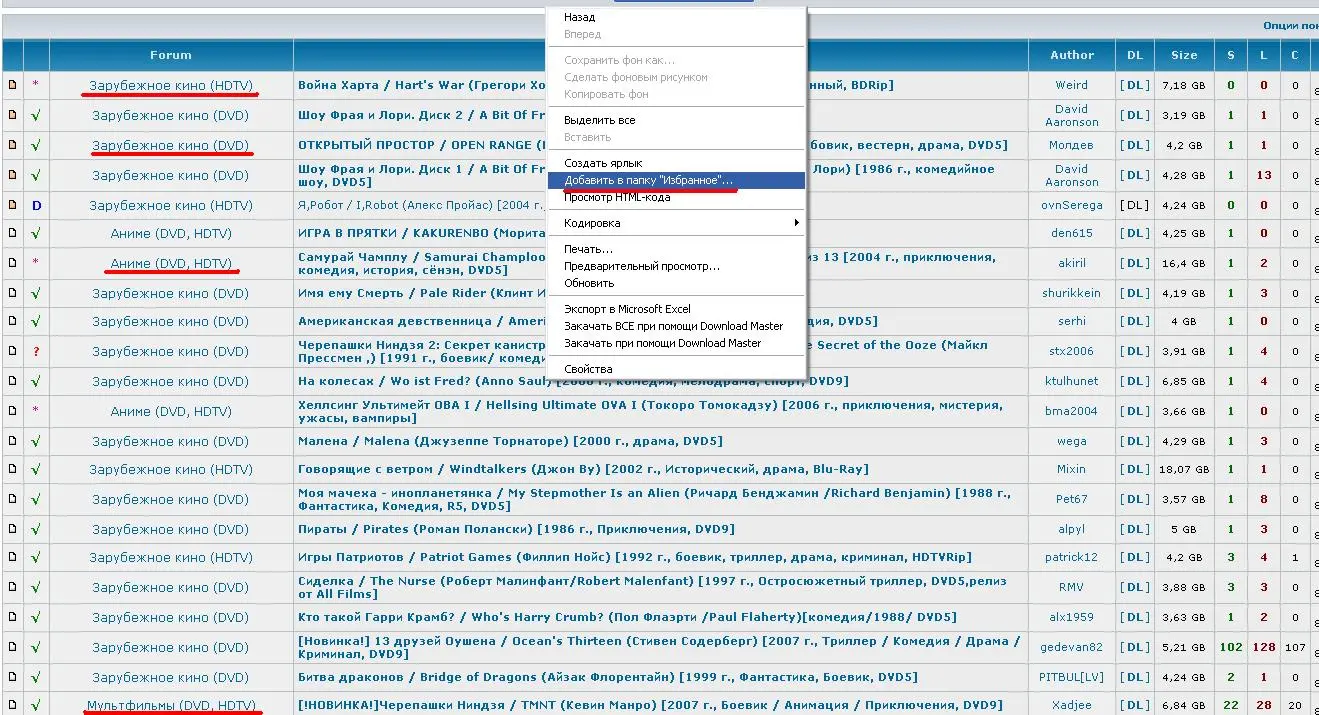The width and height of the screenshot is (1319, 715).
Task: Click the 16,4 GB size cell
Action: coord(1184,263)
